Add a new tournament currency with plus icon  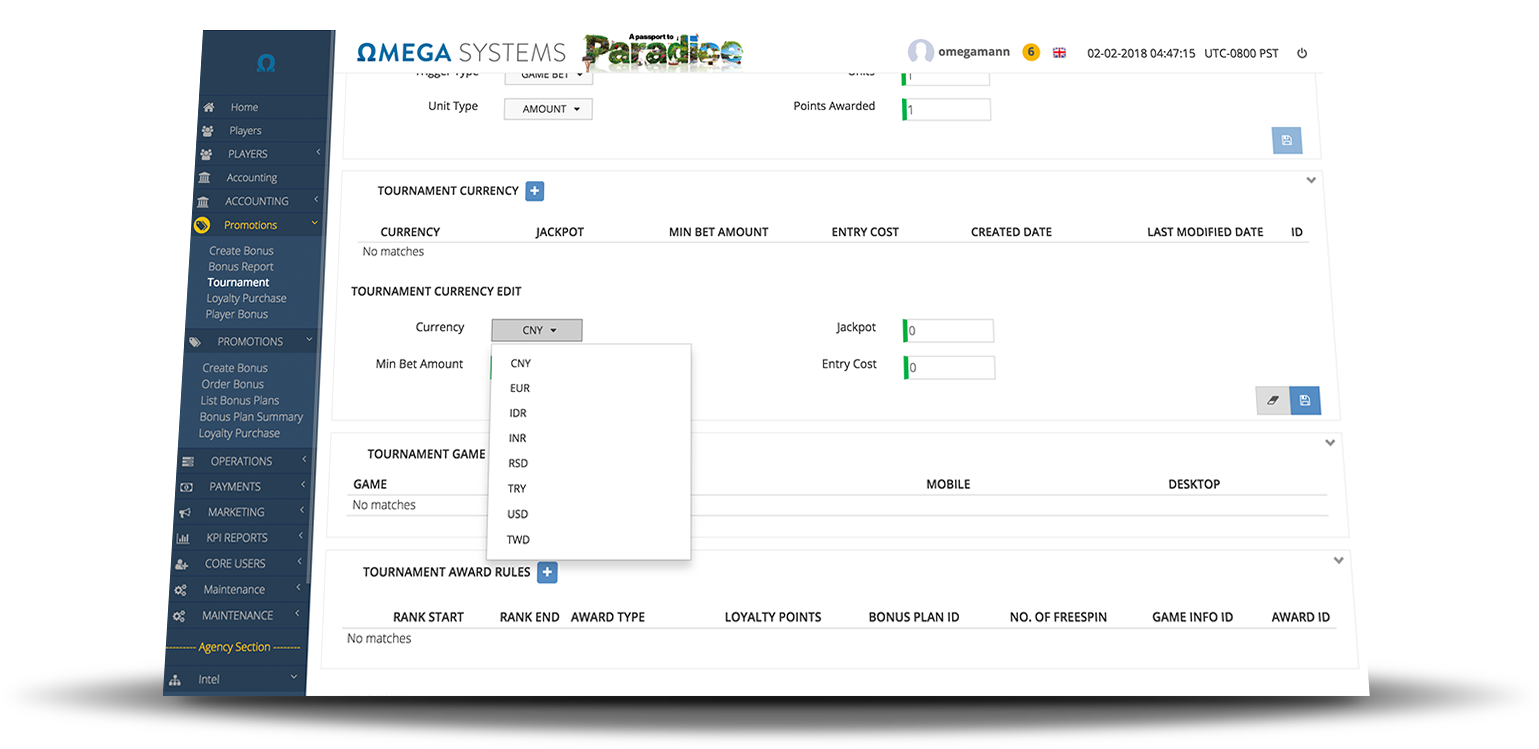pyautogui.click(x=534, y=191)
